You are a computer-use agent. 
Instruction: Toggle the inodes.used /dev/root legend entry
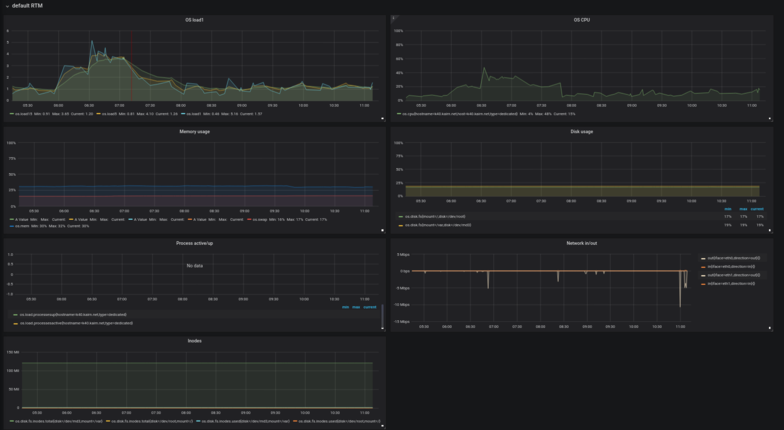click(339, 421)
